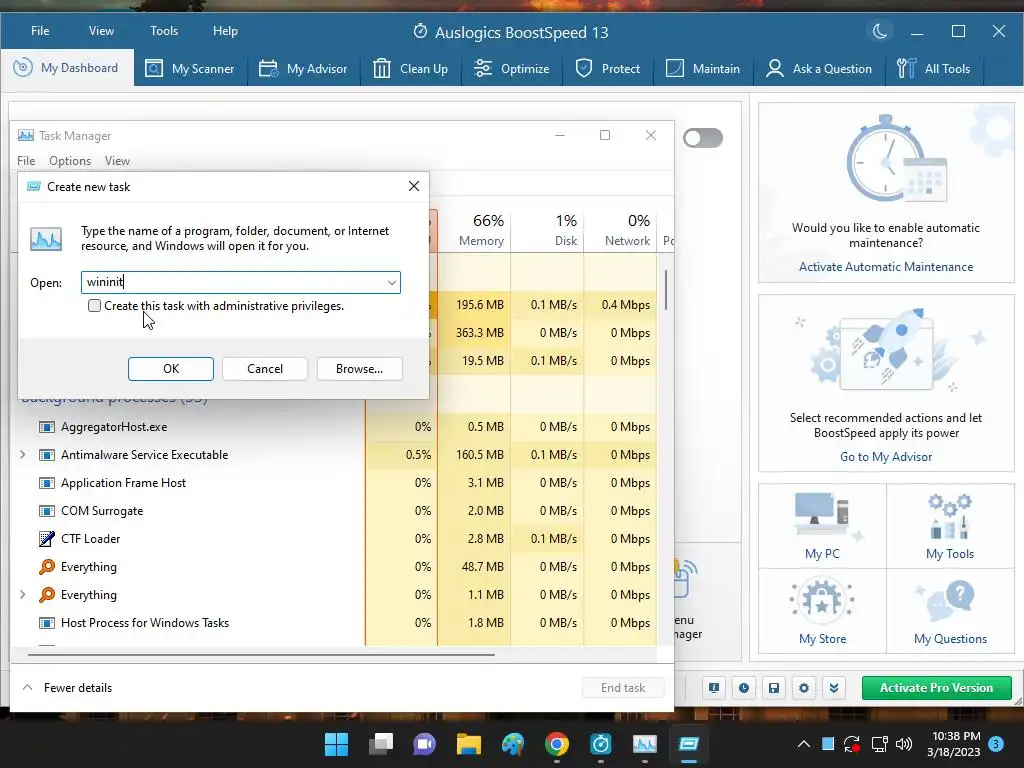Click the info icon in bottom toolbar
Screen dimensions: 1024x768
(714, 688)
